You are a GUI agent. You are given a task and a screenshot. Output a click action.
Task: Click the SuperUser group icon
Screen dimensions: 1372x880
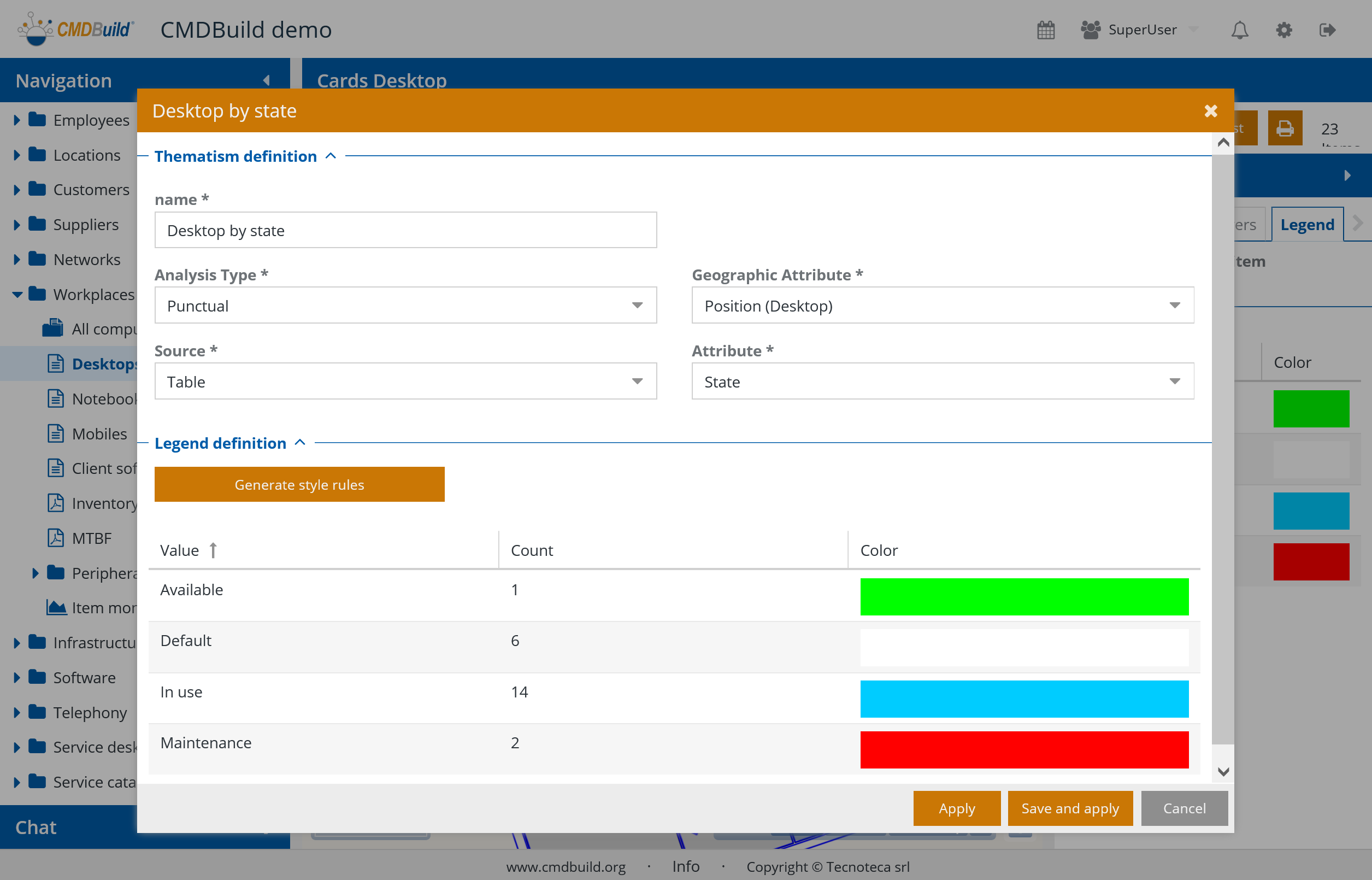1090,30
